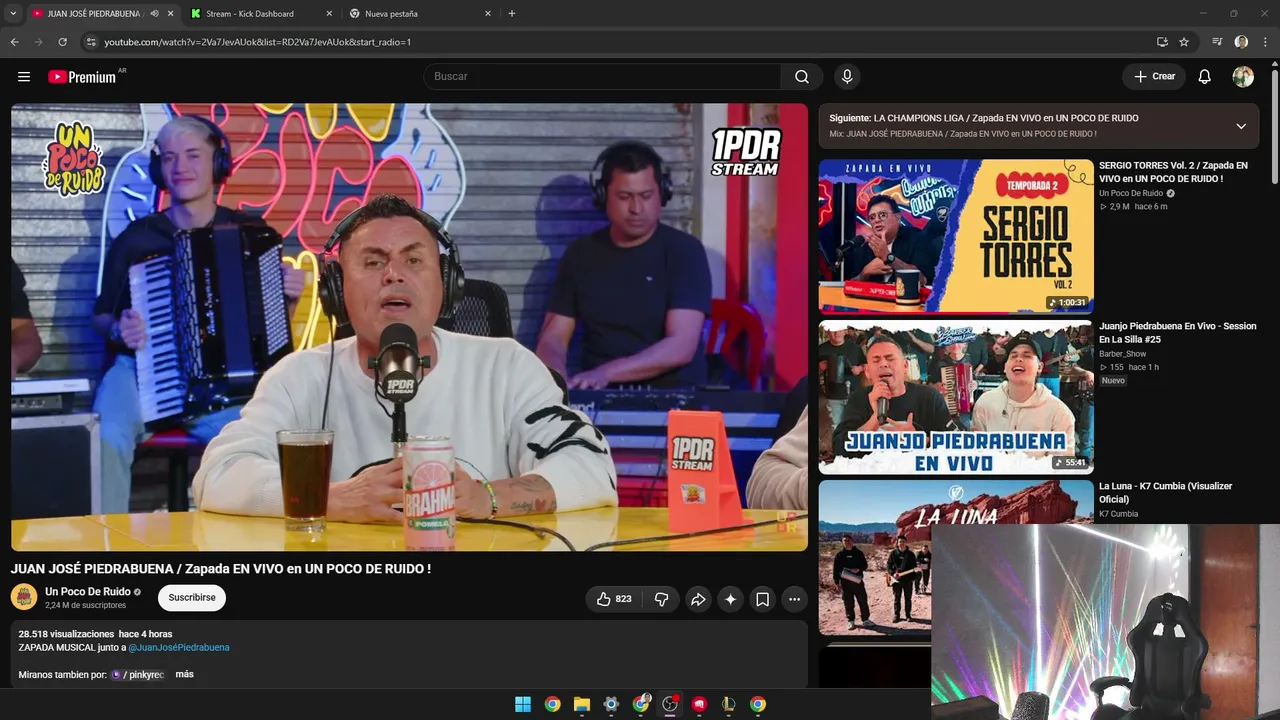1280x720 pixels.
Task: Start voice search with the microphone
Action: 847,77
